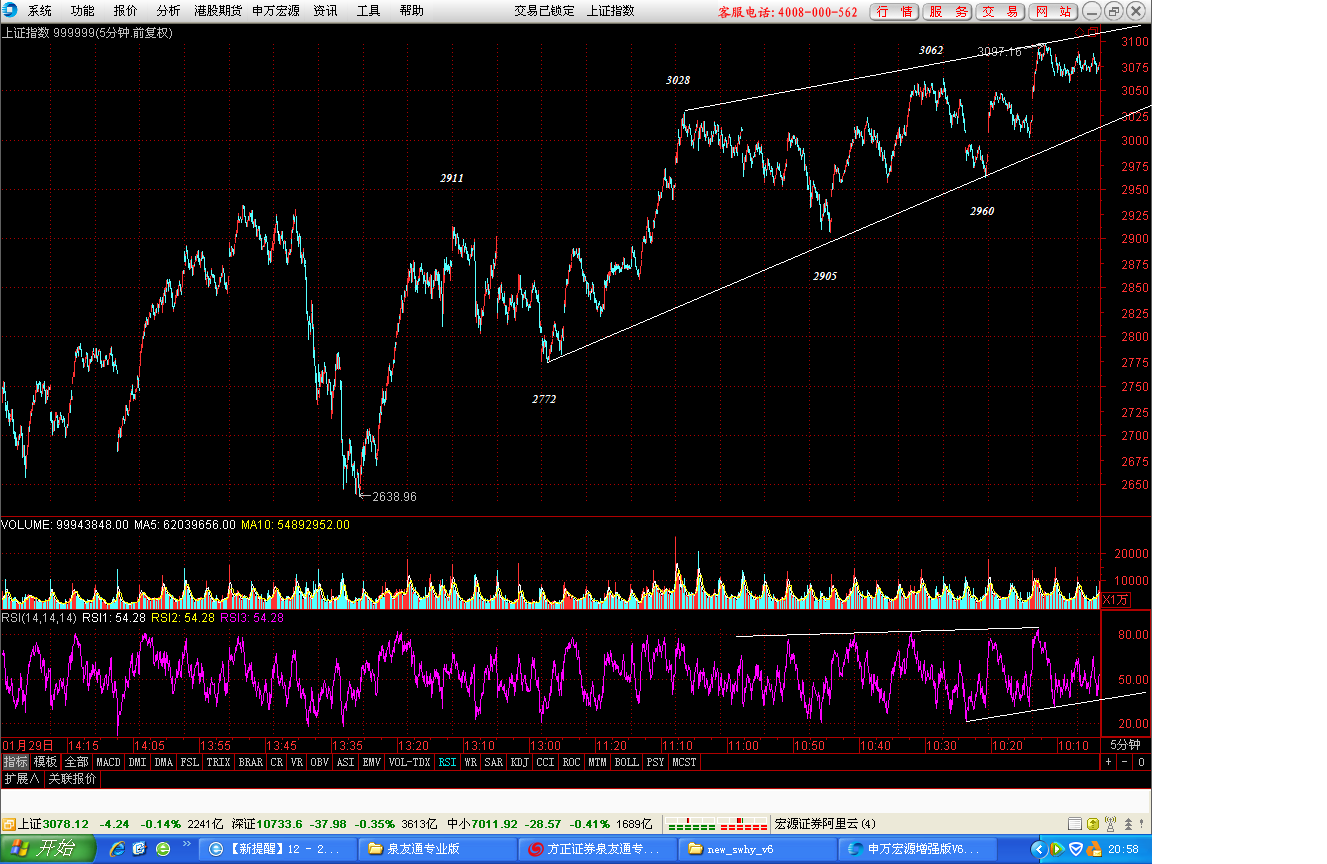
Task: Click the red diamond icon above chart
Action: [x=1079, y=32]
